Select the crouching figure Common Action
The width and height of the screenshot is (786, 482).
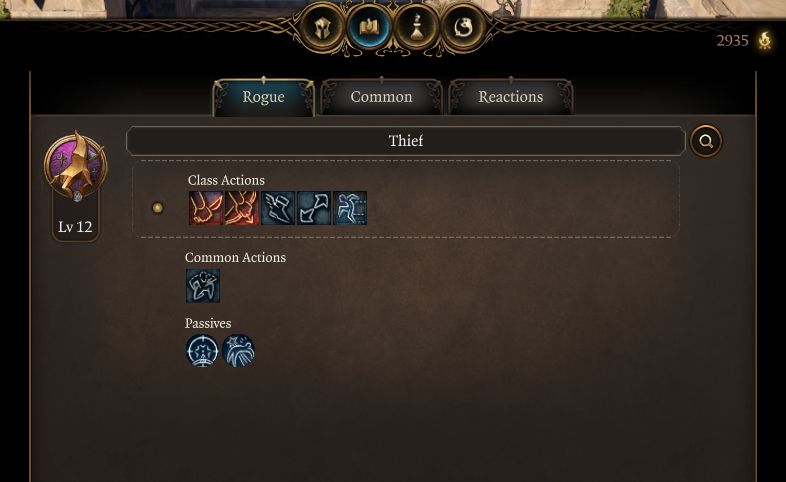203,286
